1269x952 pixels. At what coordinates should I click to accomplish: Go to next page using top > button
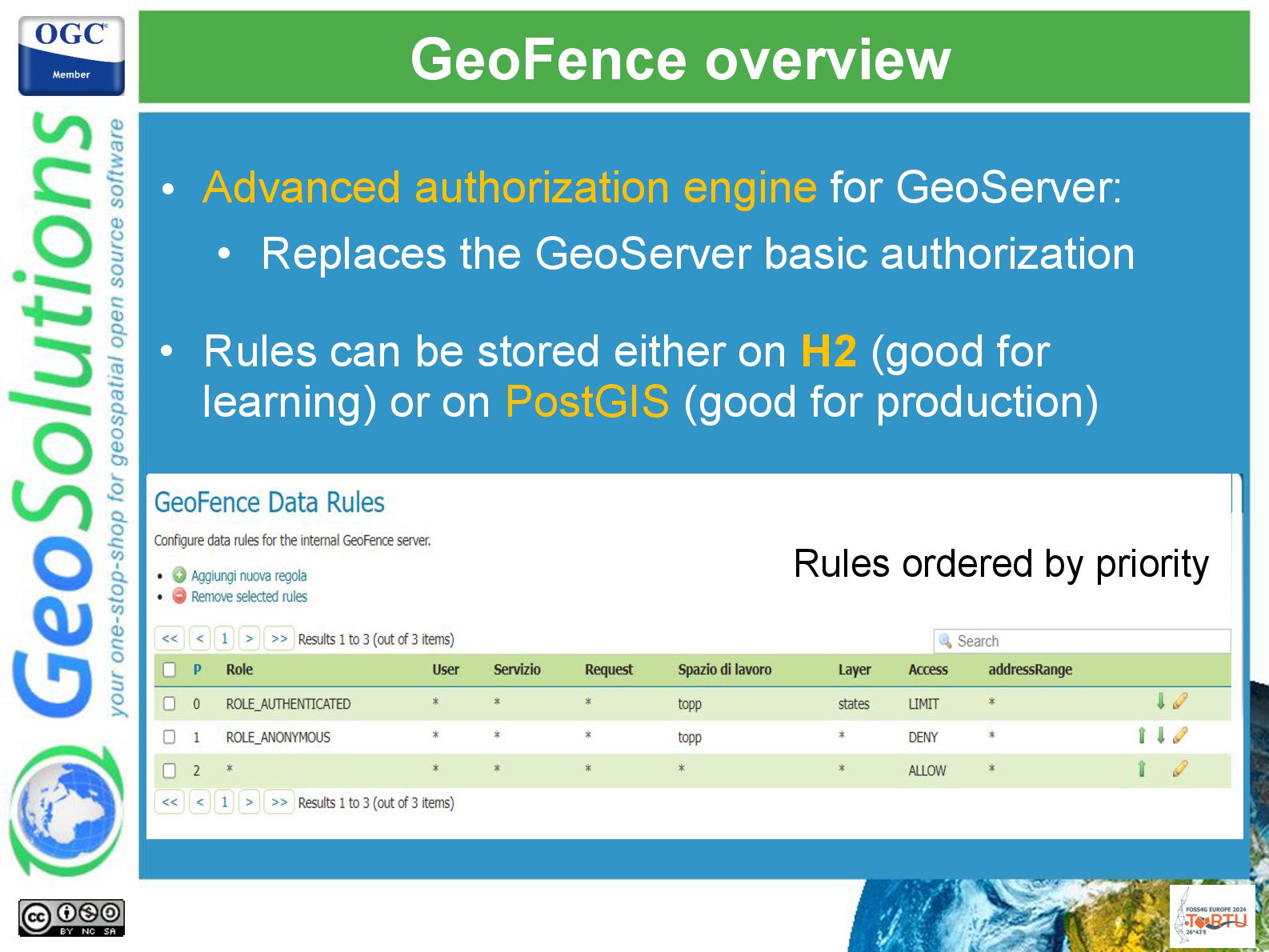pyautogui.click(x=250, y=638)
